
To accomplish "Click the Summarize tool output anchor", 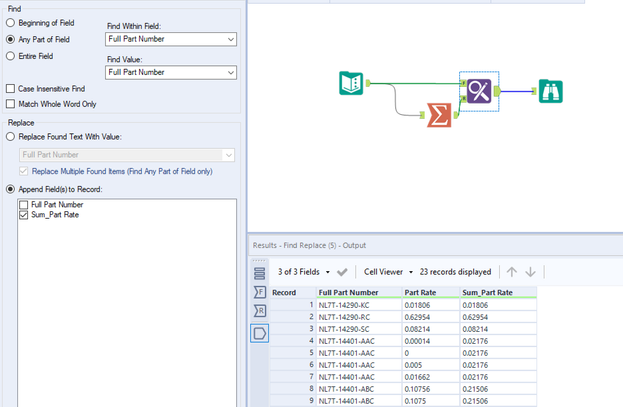I will click(456, 115).
